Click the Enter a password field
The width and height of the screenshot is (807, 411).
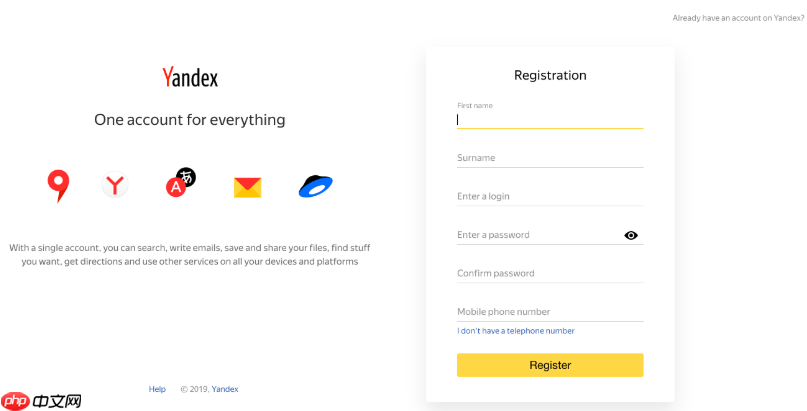pyautogui.click(x=535, y=235)
